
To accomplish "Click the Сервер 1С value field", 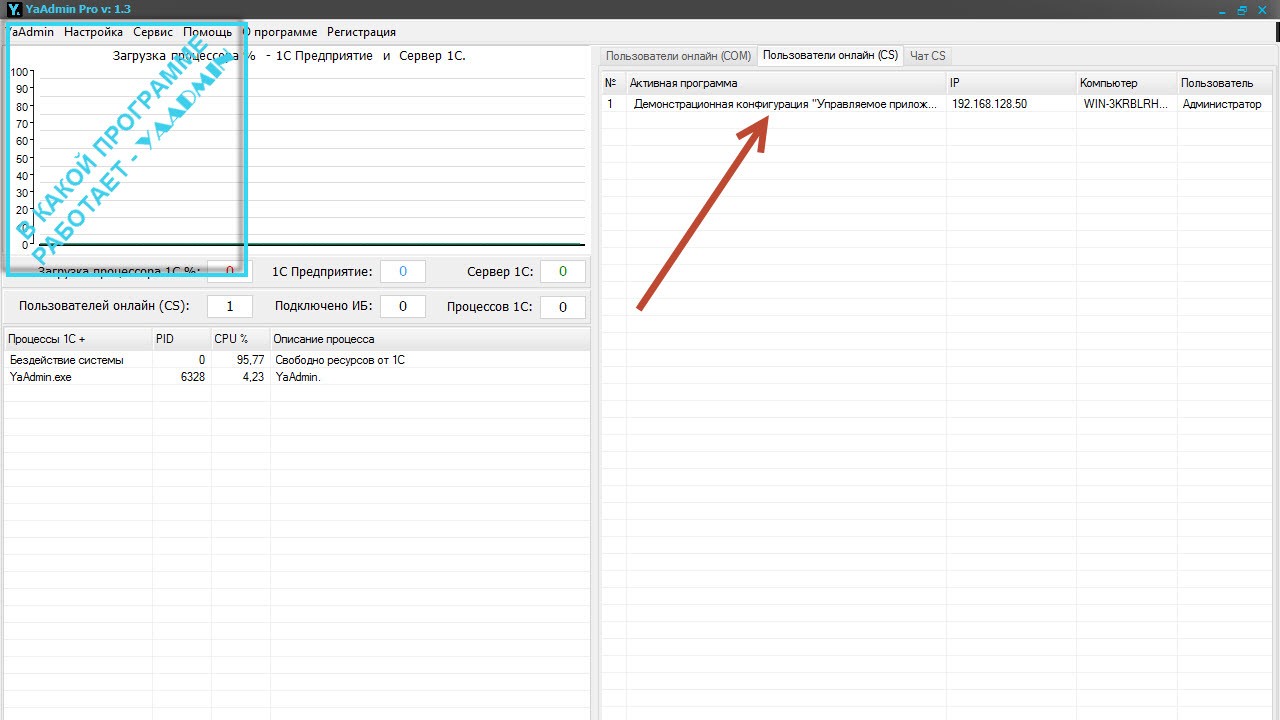I will [562, 272].
